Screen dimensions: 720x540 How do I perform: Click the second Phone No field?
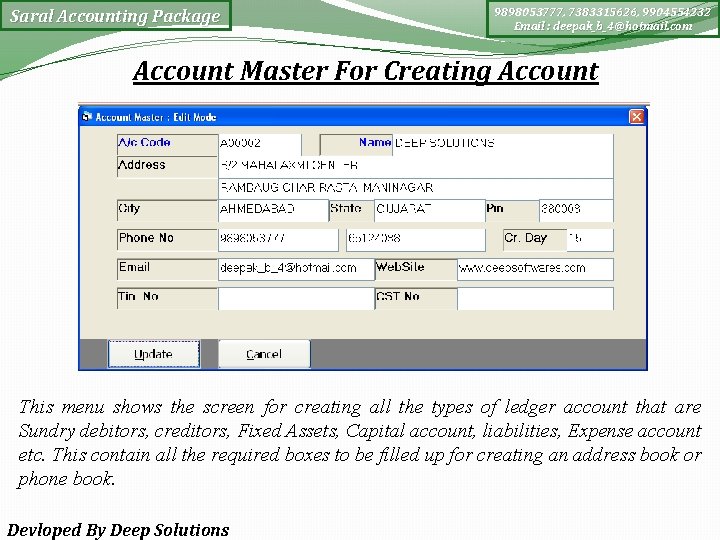tap(416, 240)
